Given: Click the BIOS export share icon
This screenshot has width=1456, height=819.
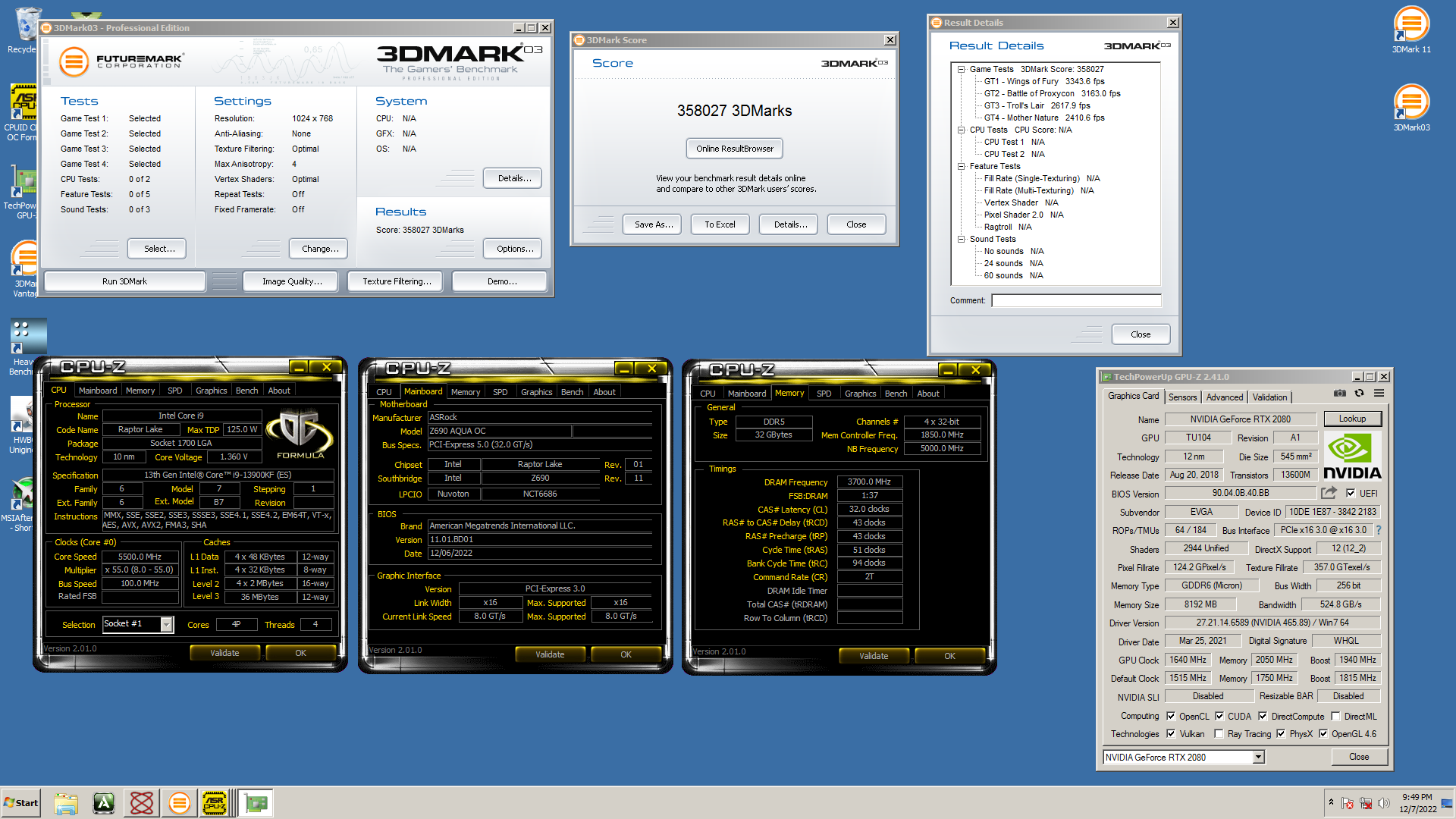Looking at the screenshot, I should [1329, 493].
